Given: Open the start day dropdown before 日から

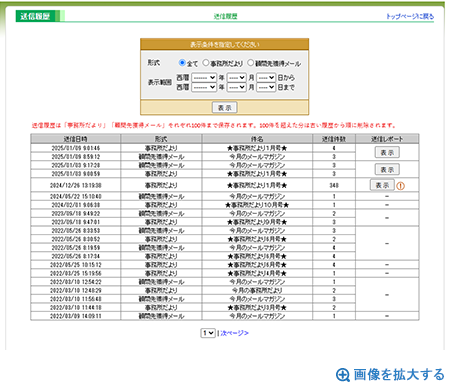Looking at the screenshot, I should (266, 78).
